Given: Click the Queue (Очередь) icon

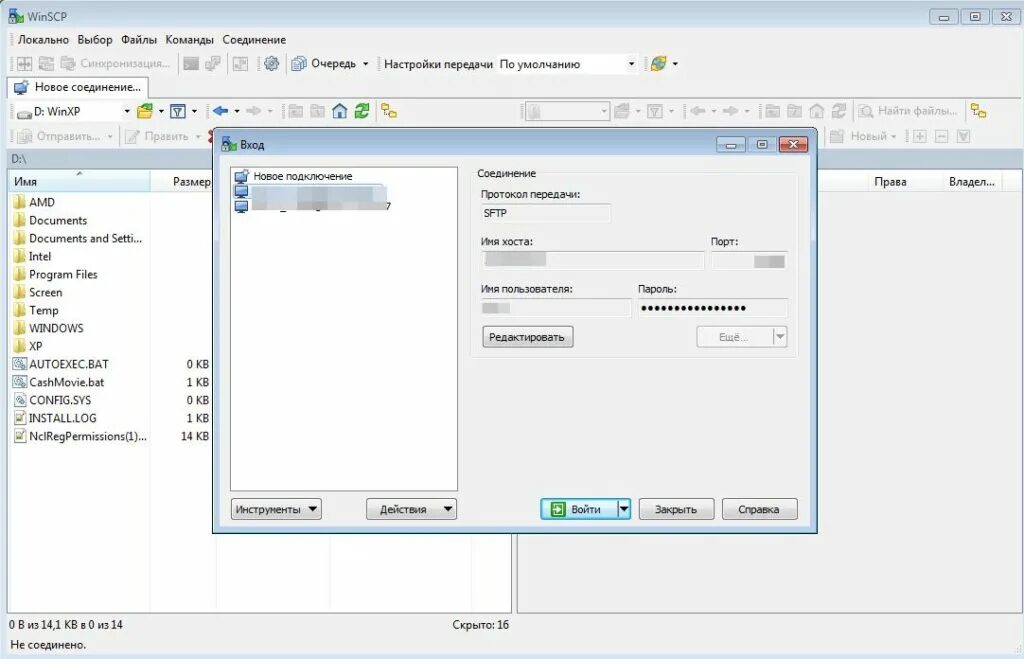Looking at the screenshot, I should pos(299,63).
